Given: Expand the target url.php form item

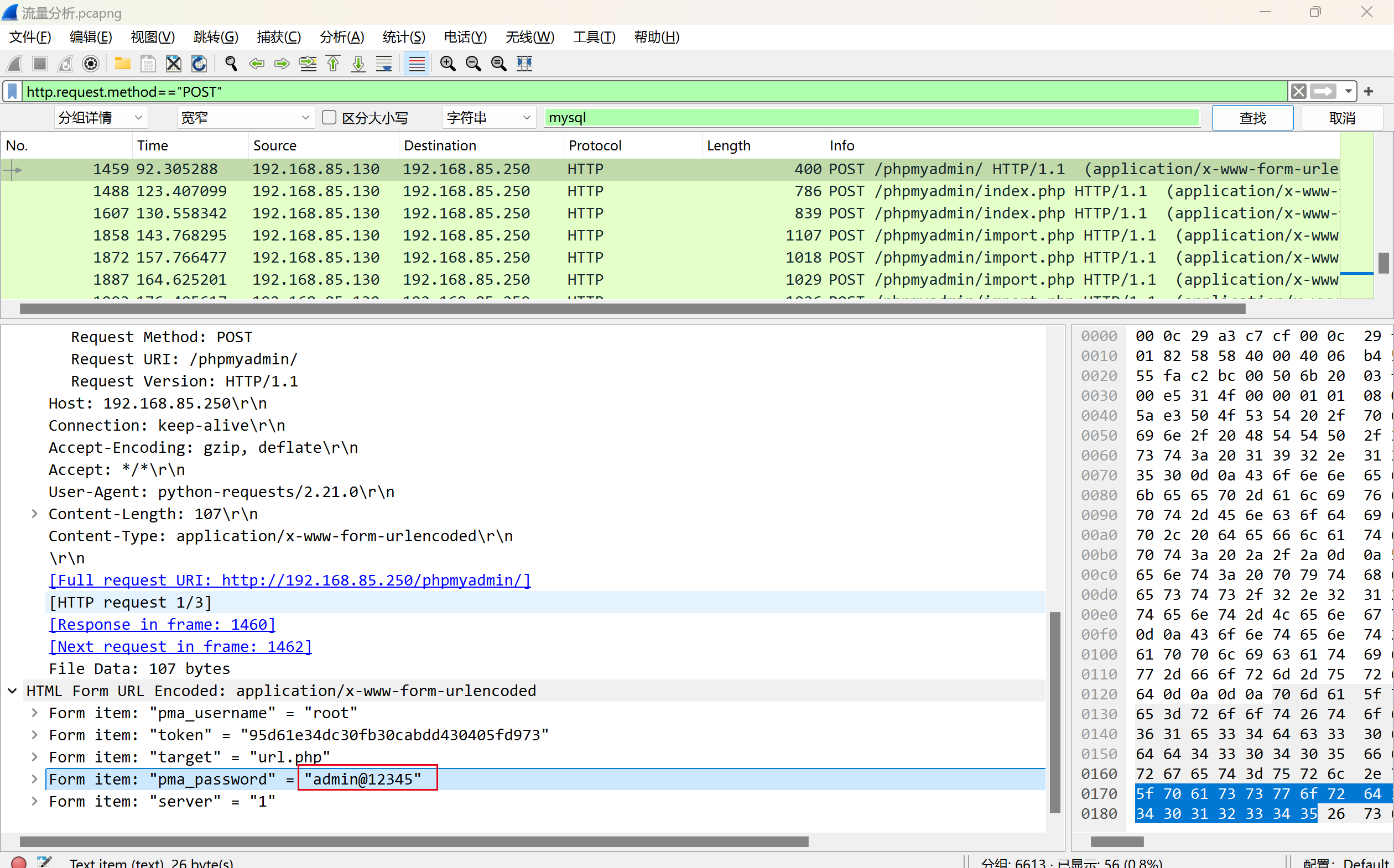Looking at the screenshot, I should coord(34,757).
